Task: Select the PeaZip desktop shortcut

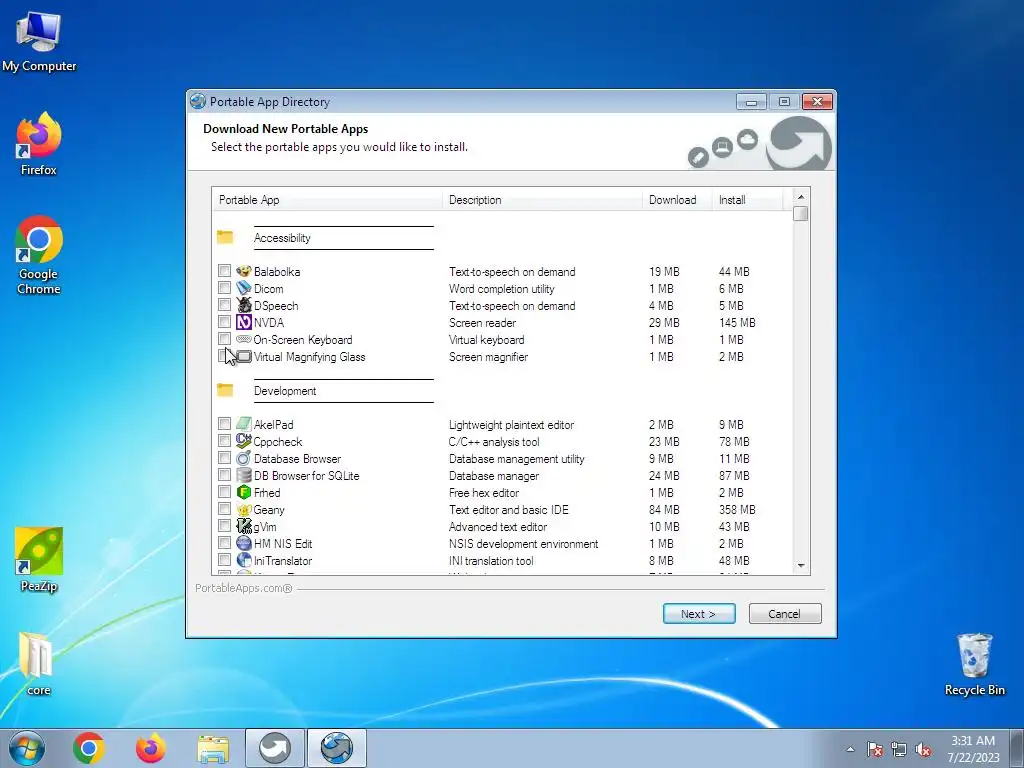Action: pos(39,559)
